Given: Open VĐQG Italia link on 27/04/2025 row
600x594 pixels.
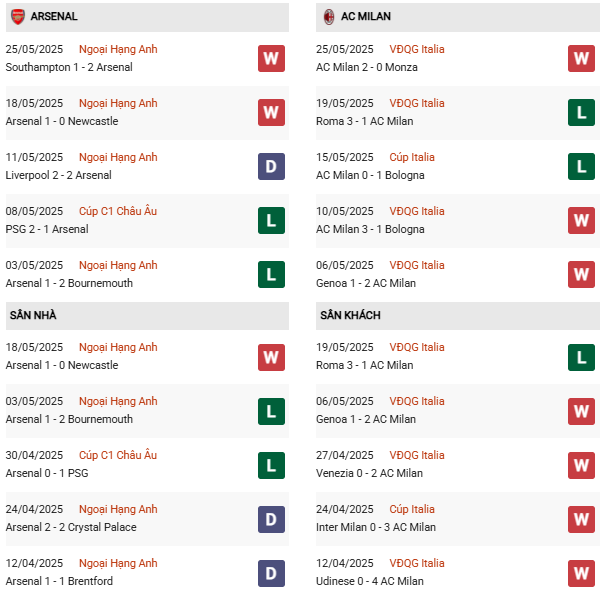Looking at the screenshot, I should click(x=418, y=455).
